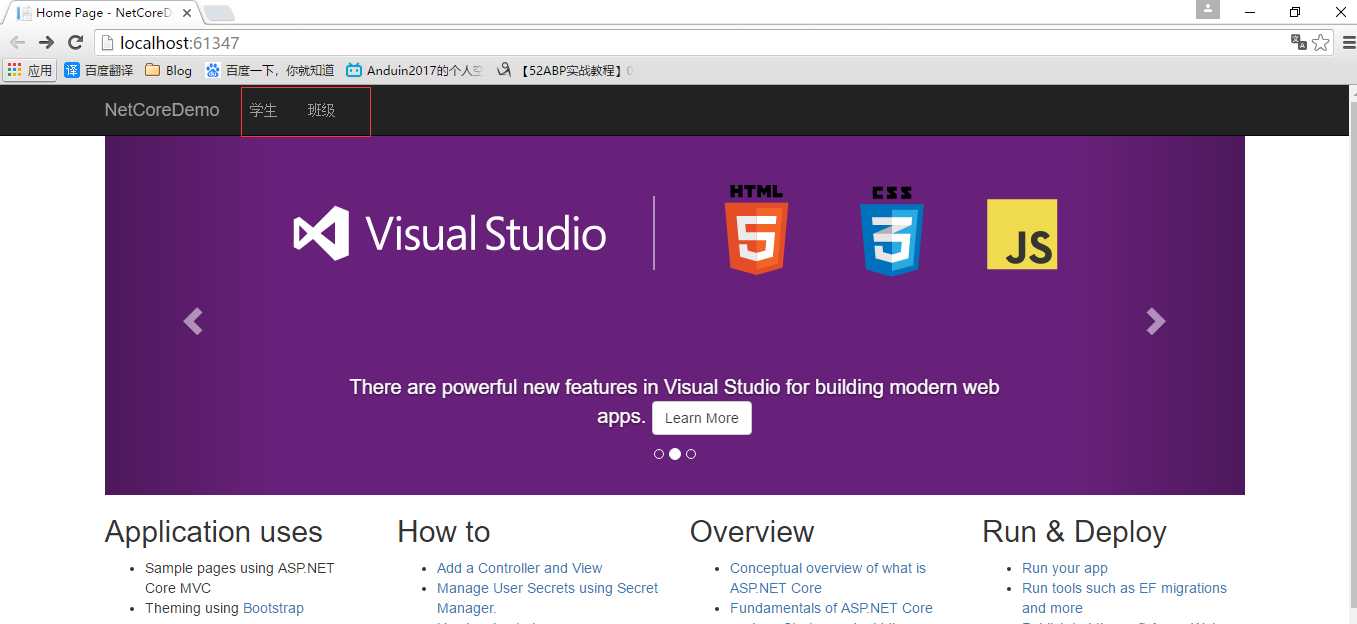Open the 学生 navigation menu item
Viewport: 1357px width, 624px height.
click(x=263, y=110)
